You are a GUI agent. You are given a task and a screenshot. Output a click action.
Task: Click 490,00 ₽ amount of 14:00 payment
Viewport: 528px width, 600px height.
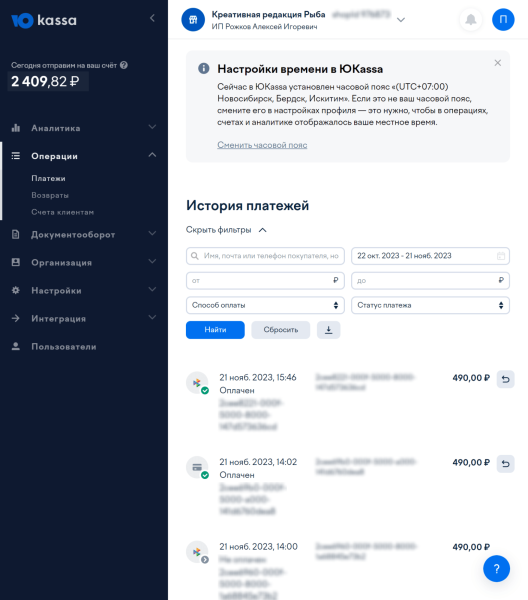tap(471, 547)
